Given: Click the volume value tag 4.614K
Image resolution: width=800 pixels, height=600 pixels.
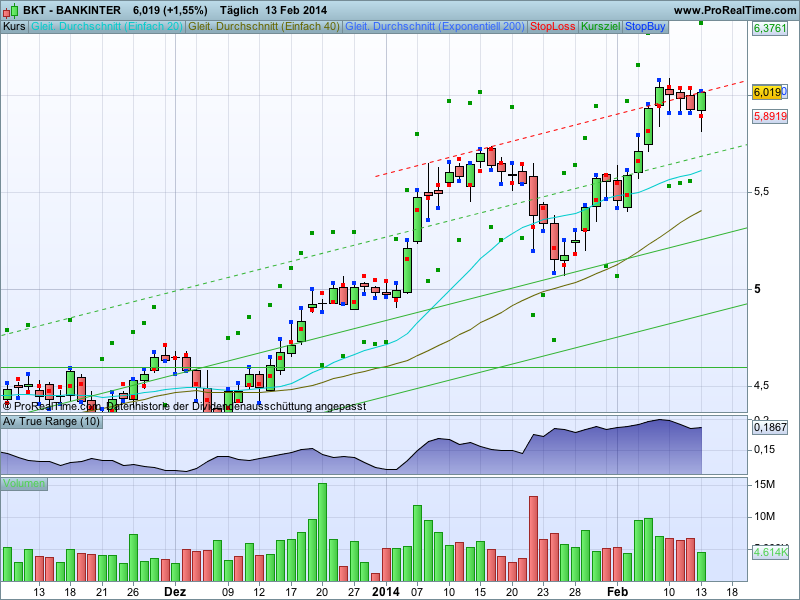Looking at the screenshot, I should [770, 552].
